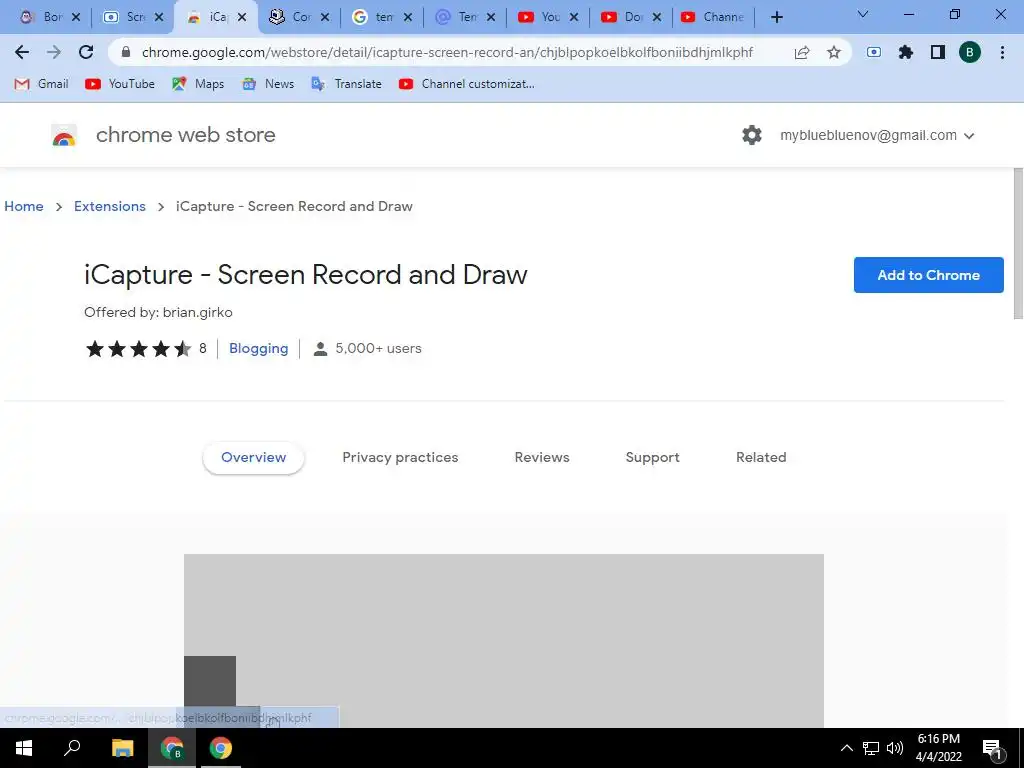Select the Overview tab
The image size is (1024, 768).
[253, 457]
